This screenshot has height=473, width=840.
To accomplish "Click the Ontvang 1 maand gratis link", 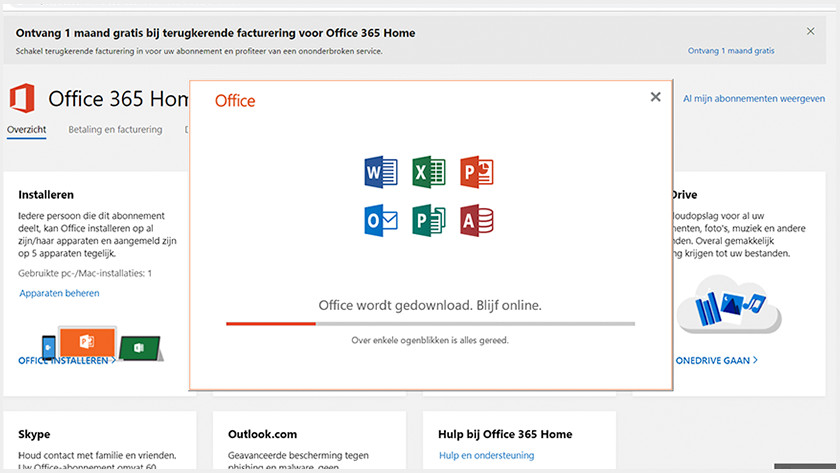I will 731,50.
